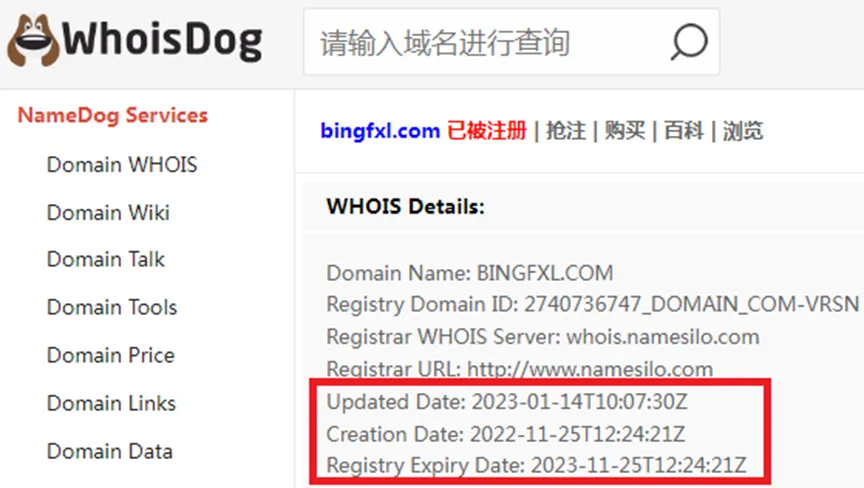Image resolution: width=864 pixels, height=488 pixels.
Task: Focus the domain query search field
Action: 511,42
